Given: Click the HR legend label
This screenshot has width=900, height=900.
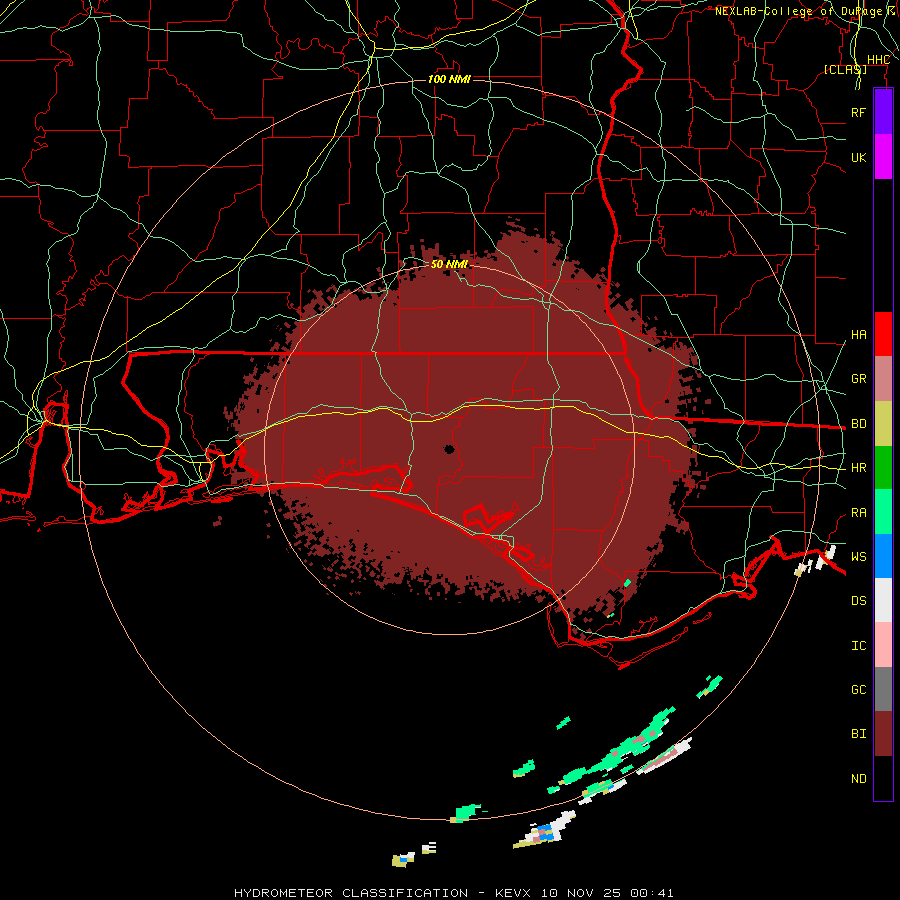Looking at the screenshot, I should click(858, 468).
